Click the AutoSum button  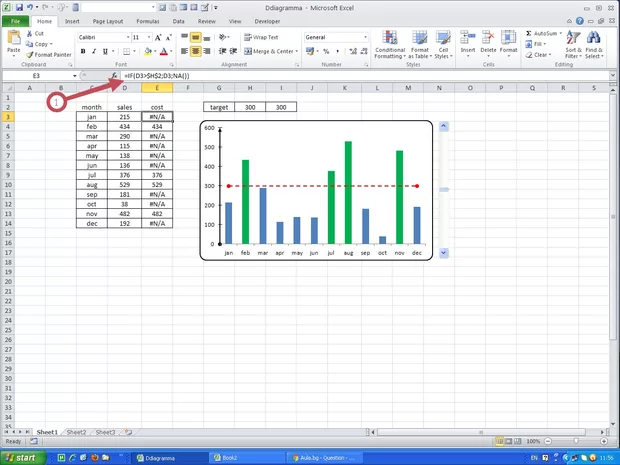point(544,33)
